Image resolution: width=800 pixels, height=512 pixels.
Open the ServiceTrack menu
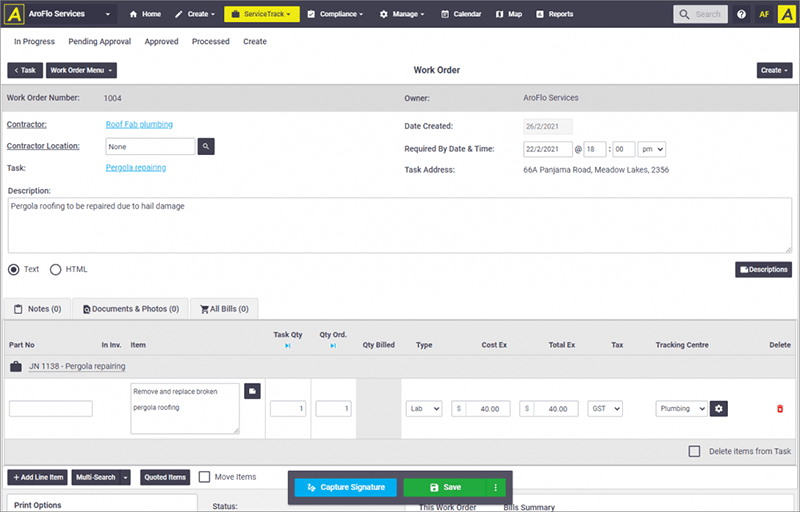point(262,14)
